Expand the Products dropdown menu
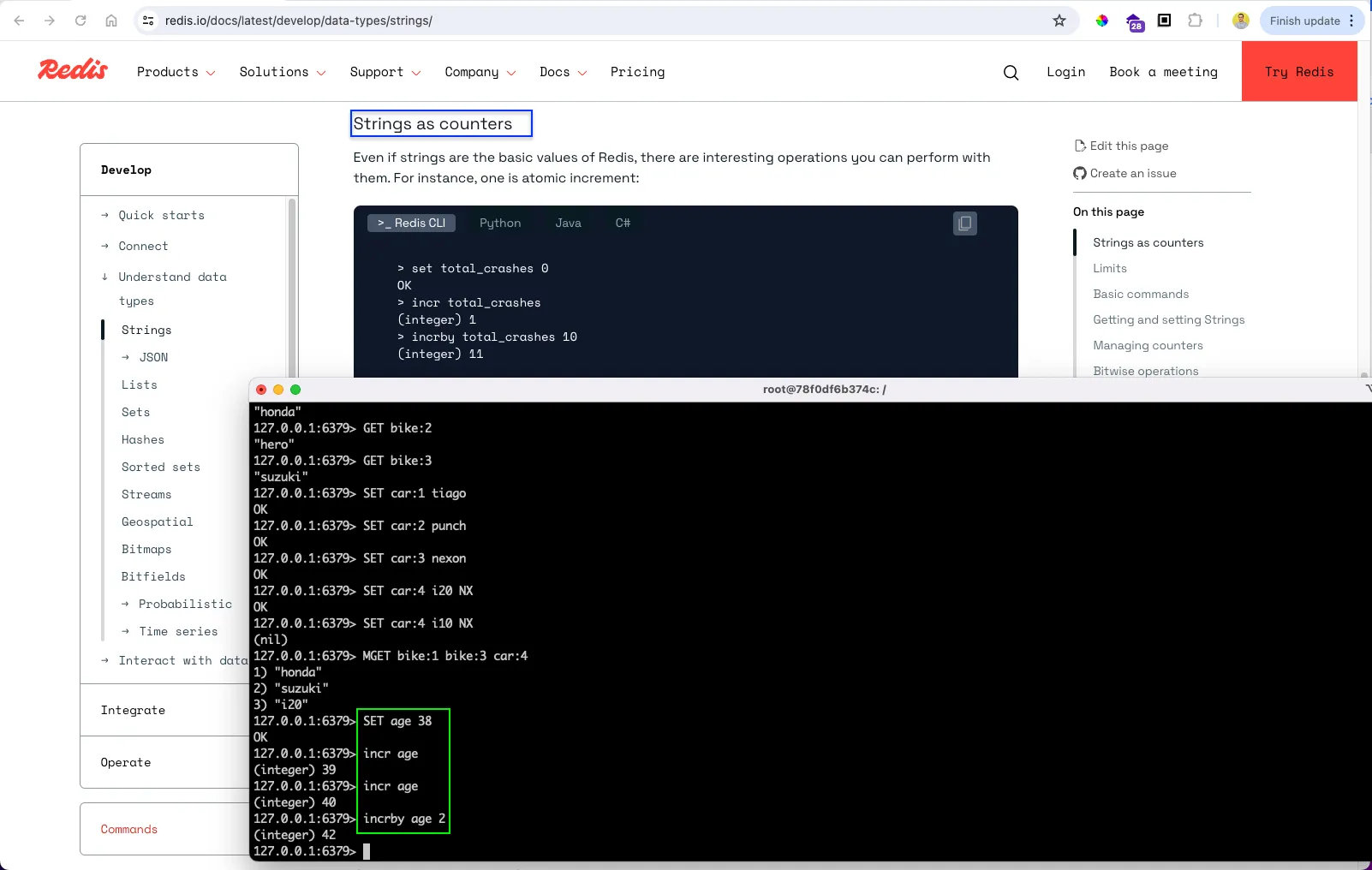 pos(176,72)
